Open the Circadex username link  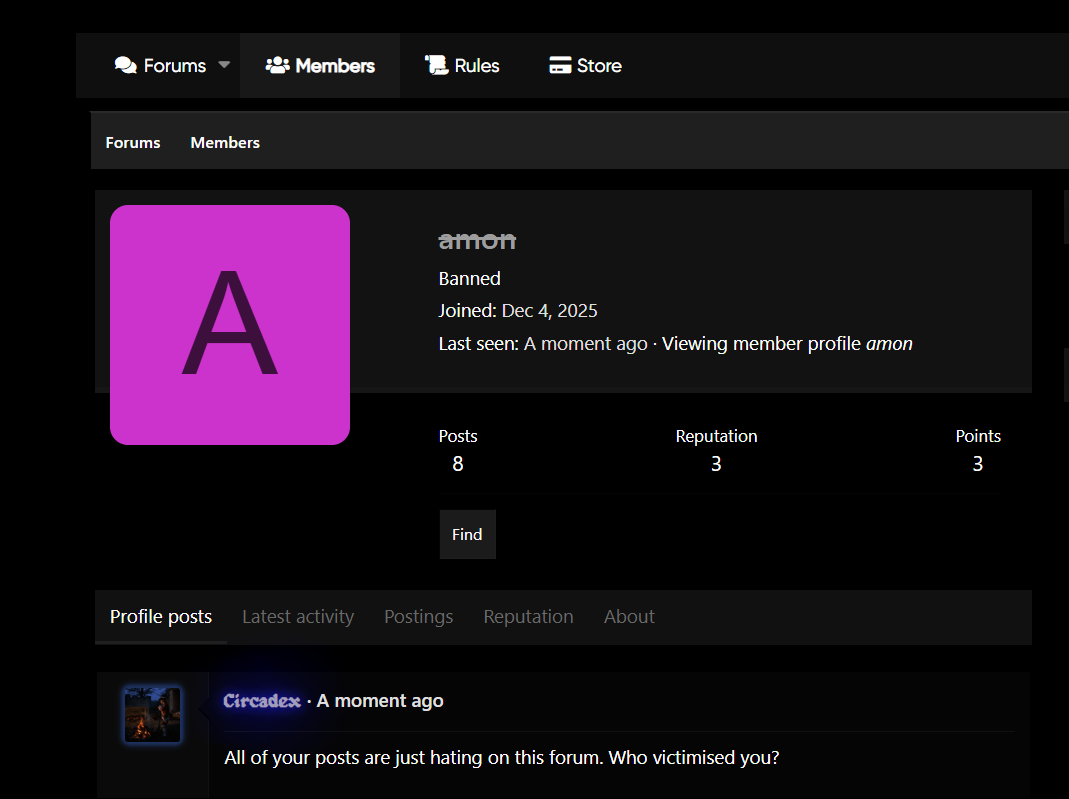click(262, 701)
